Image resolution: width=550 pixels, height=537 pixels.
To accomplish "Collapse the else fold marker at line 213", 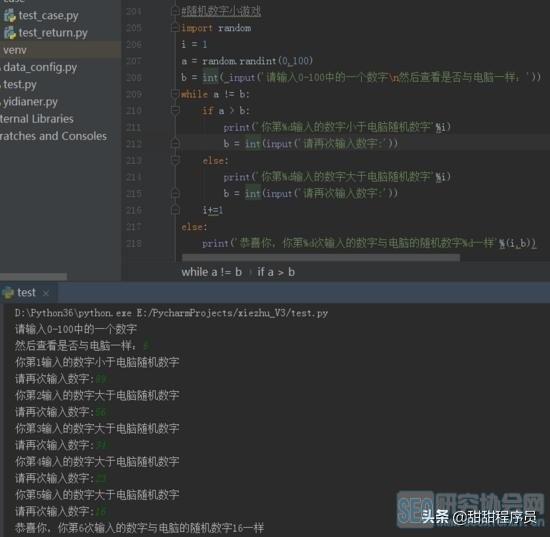I will (175, 160).
